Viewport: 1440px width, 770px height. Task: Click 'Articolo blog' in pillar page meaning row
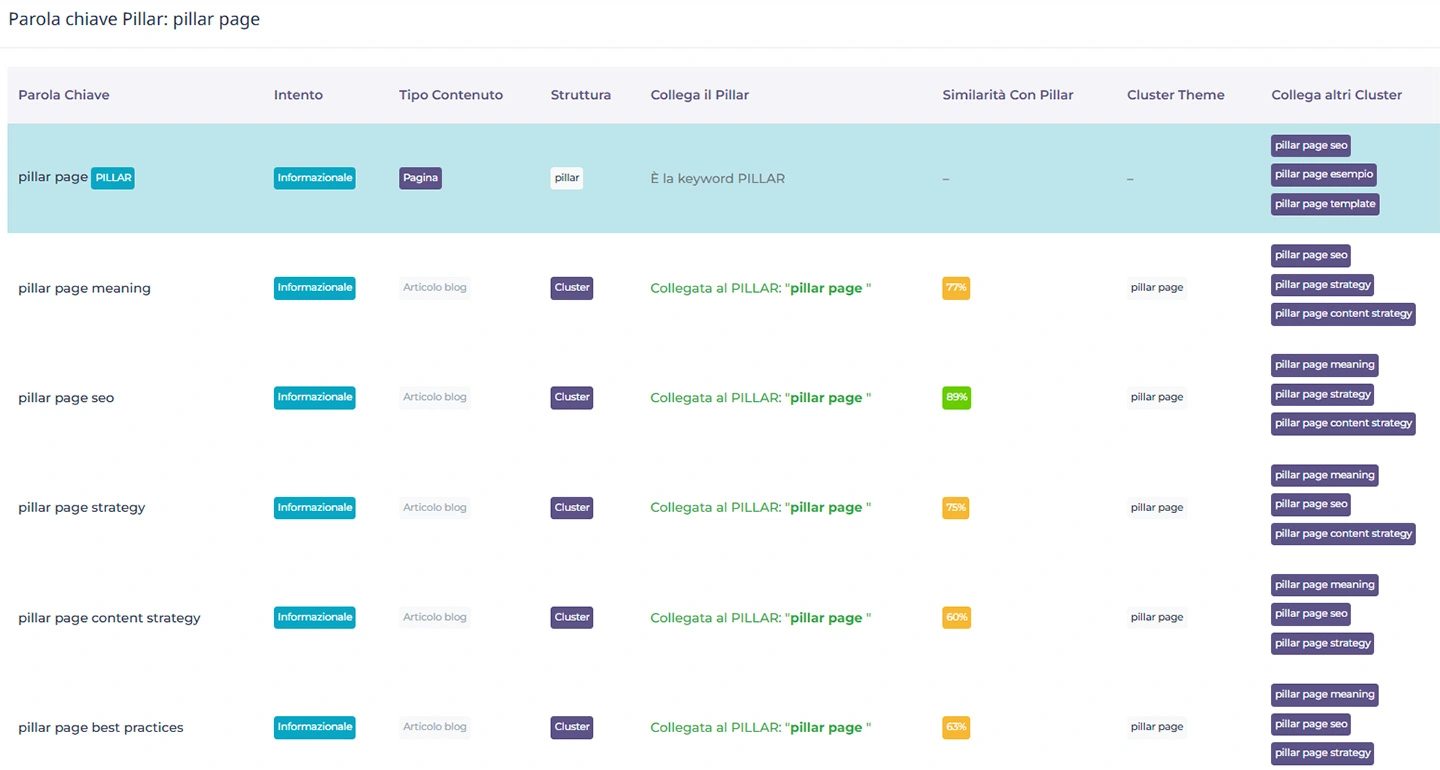click(435, 288)
